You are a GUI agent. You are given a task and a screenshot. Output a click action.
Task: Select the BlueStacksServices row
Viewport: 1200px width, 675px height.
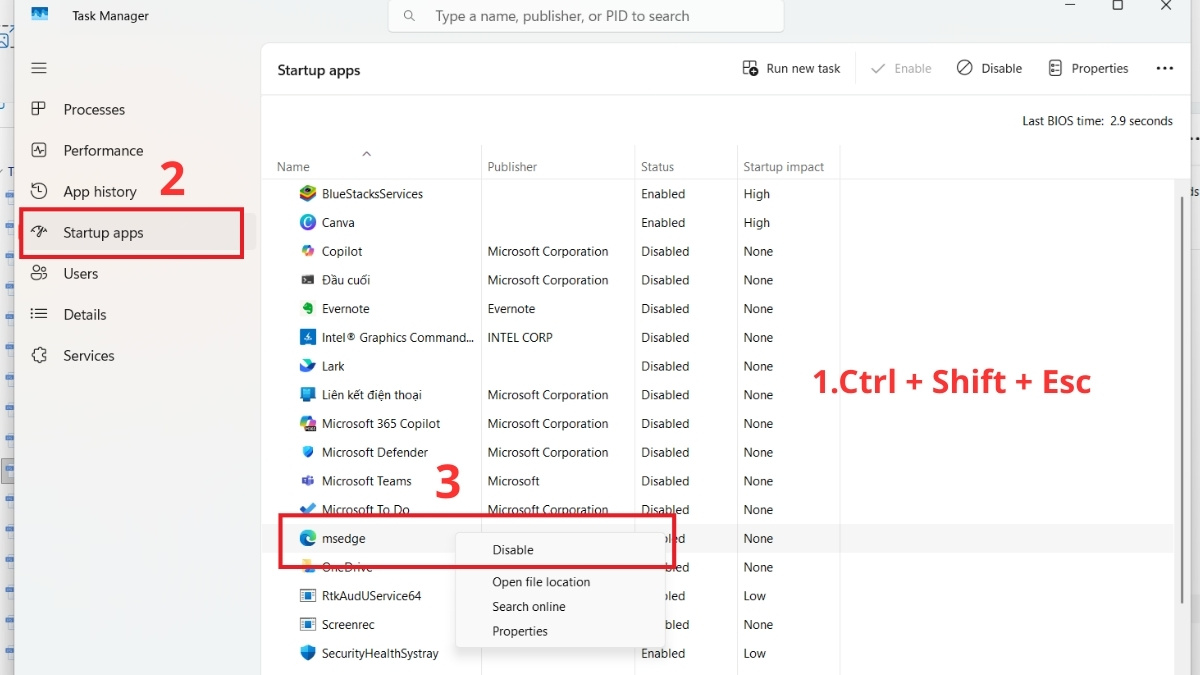tap(372, 193)
